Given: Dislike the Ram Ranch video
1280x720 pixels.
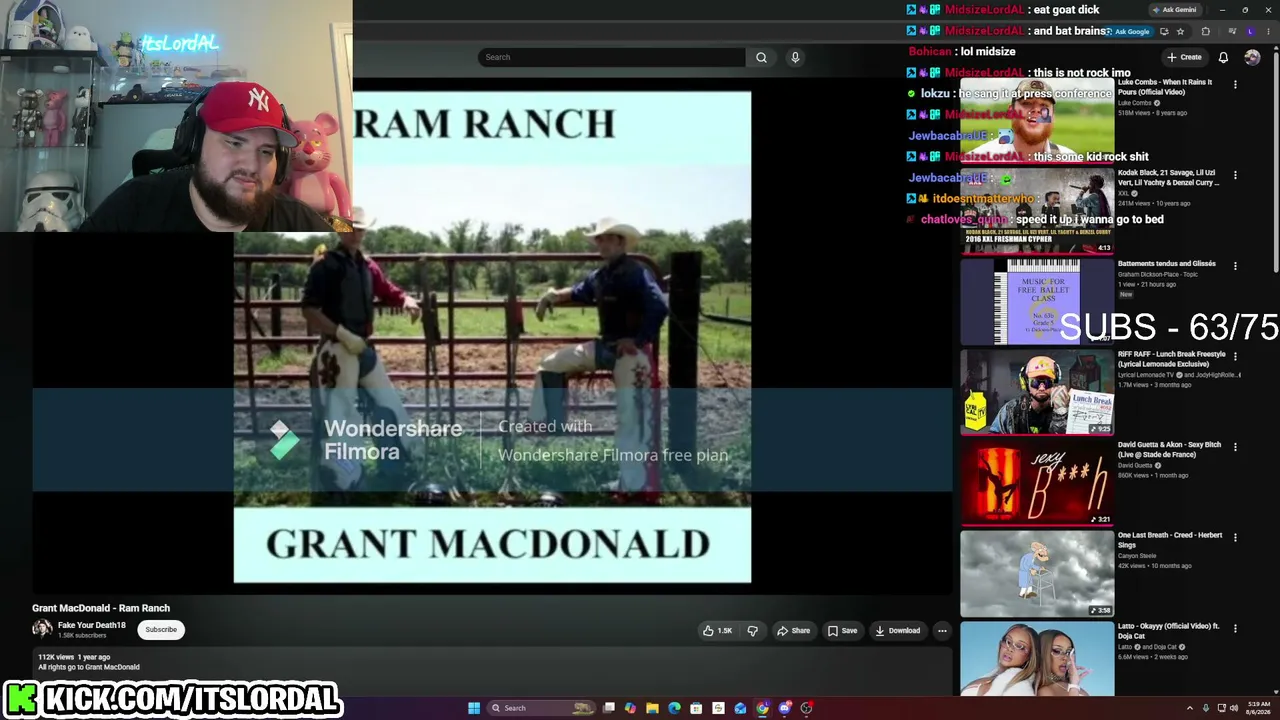Looking at the screenshot, I should tap(752, 631).
